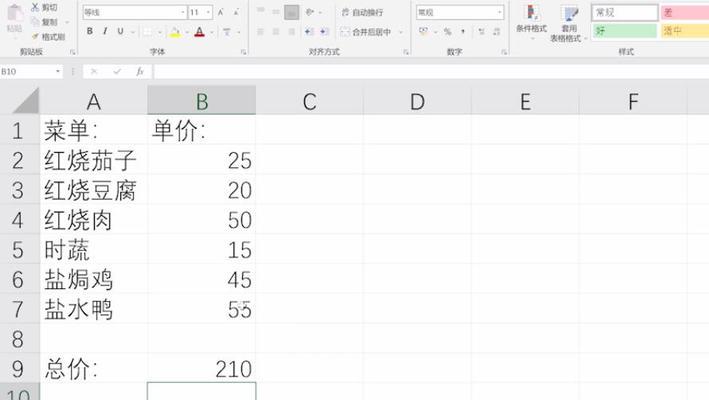Align cell text to the left
Image resolution: width=709 pixels, height=400 pixels.
pos(260,32)
